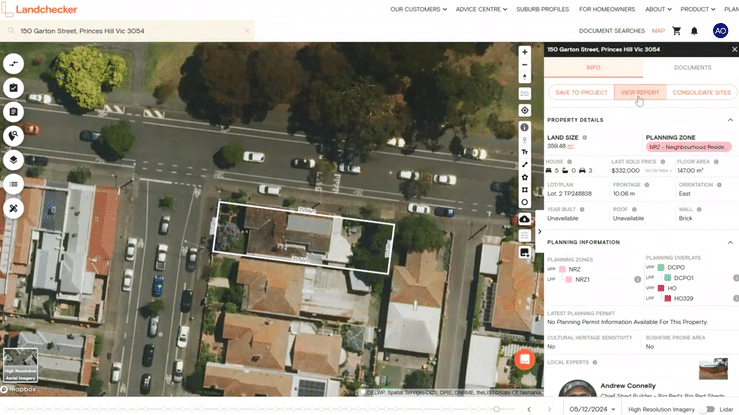
Task: Toggle 2D map view
Action: pos(525,94)
